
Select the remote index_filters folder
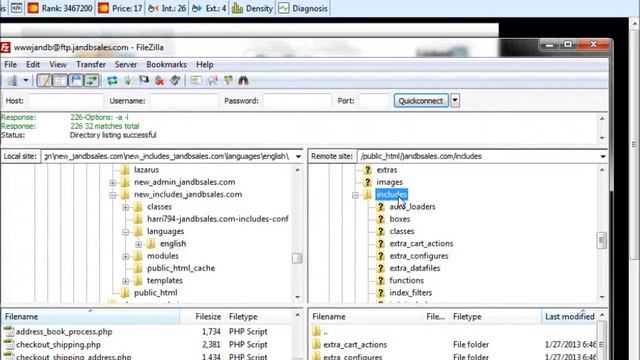click(411, 293)
